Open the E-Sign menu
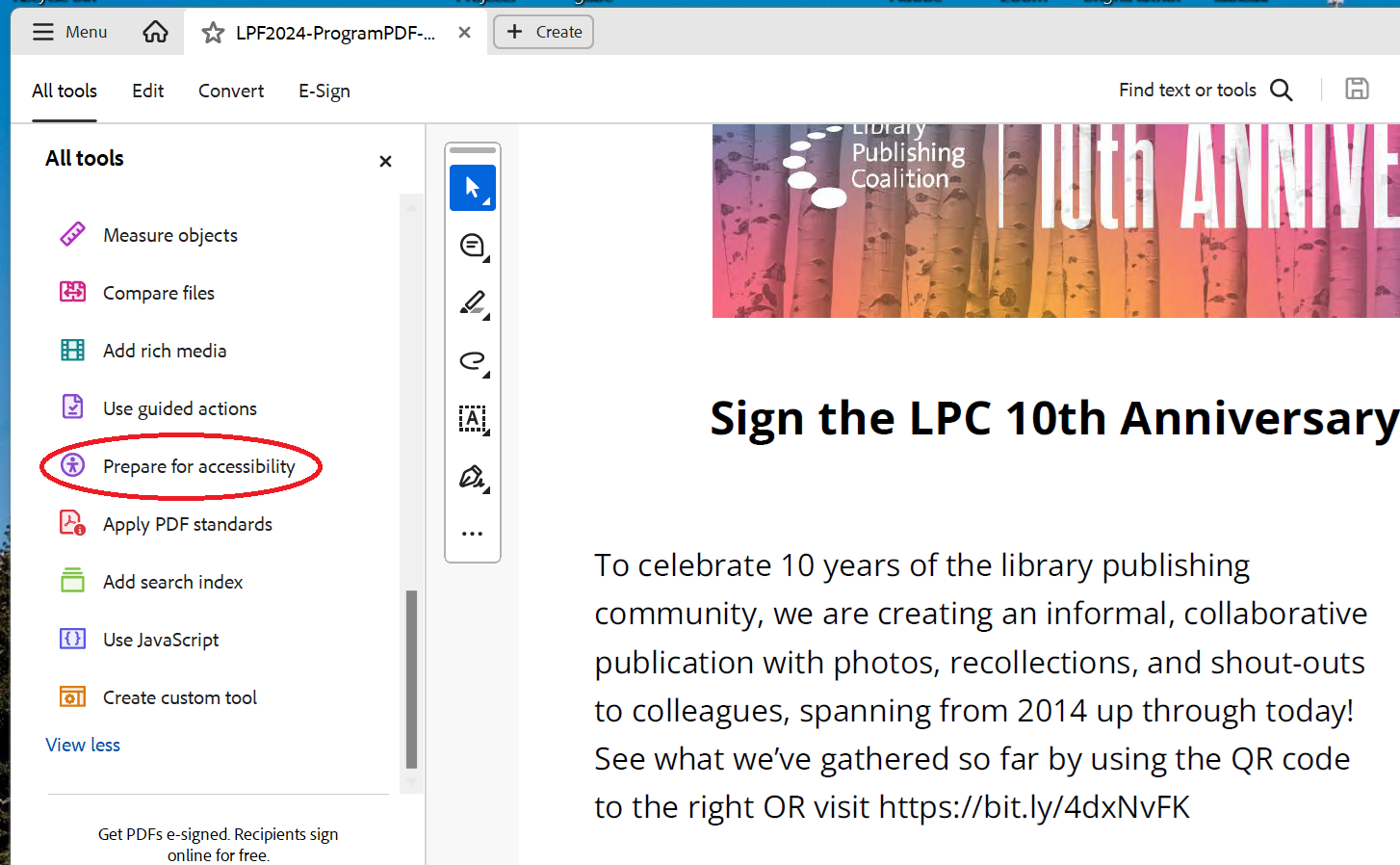Image resolution: width=1400 pixels, height=865 pixels. coord(324,91)
